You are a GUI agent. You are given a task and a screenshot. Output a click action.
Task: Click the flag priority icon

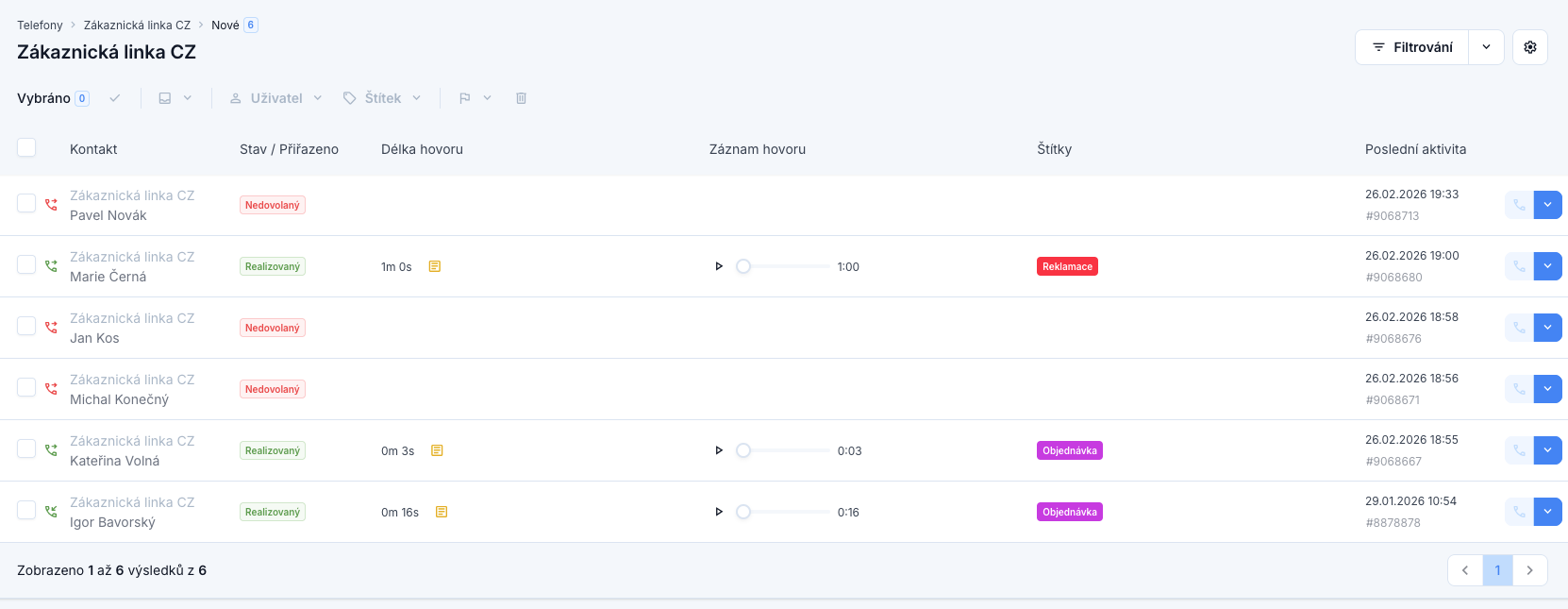(465, 98)
